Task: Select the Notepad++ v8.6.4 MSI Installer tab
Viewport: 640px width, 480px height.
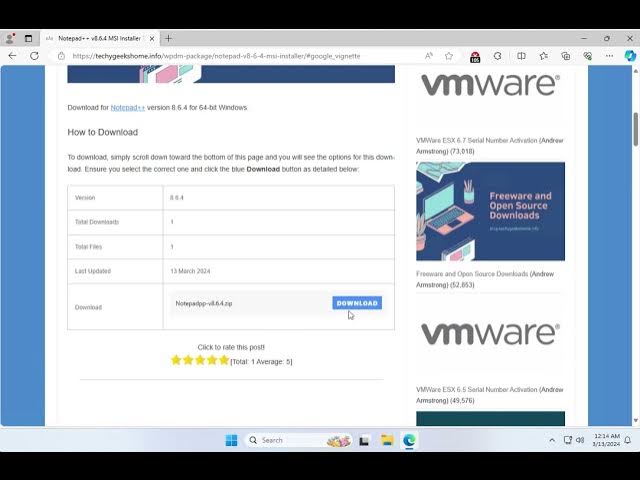Action: click(100, 38)
